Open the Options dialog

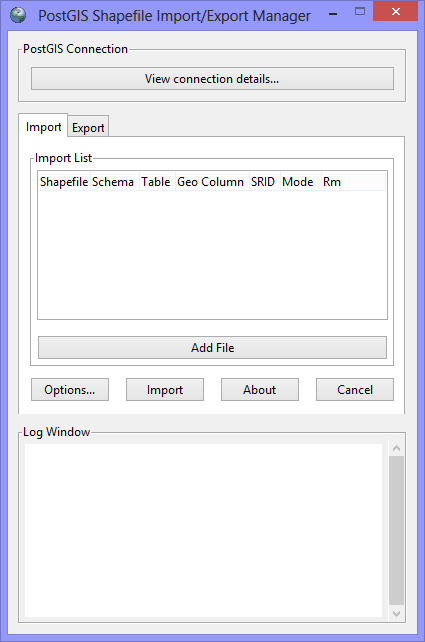pos(70,389)
